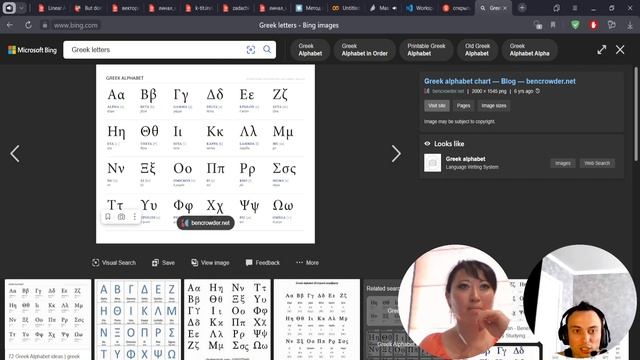Click the muted speaker icon on the Mac tab

394,8
